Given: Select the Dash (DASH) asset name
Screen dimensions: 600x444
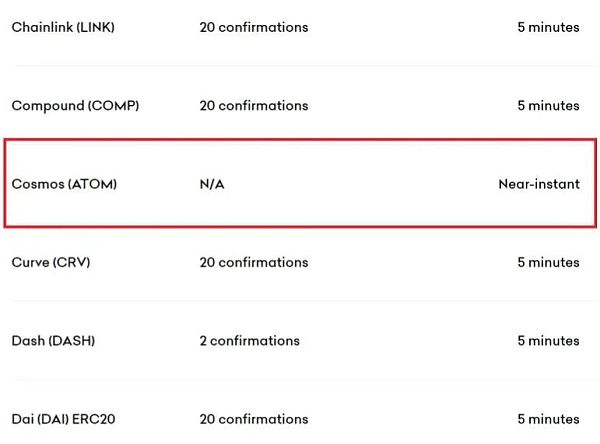Looking at the screenshot, I should (53, 340).
